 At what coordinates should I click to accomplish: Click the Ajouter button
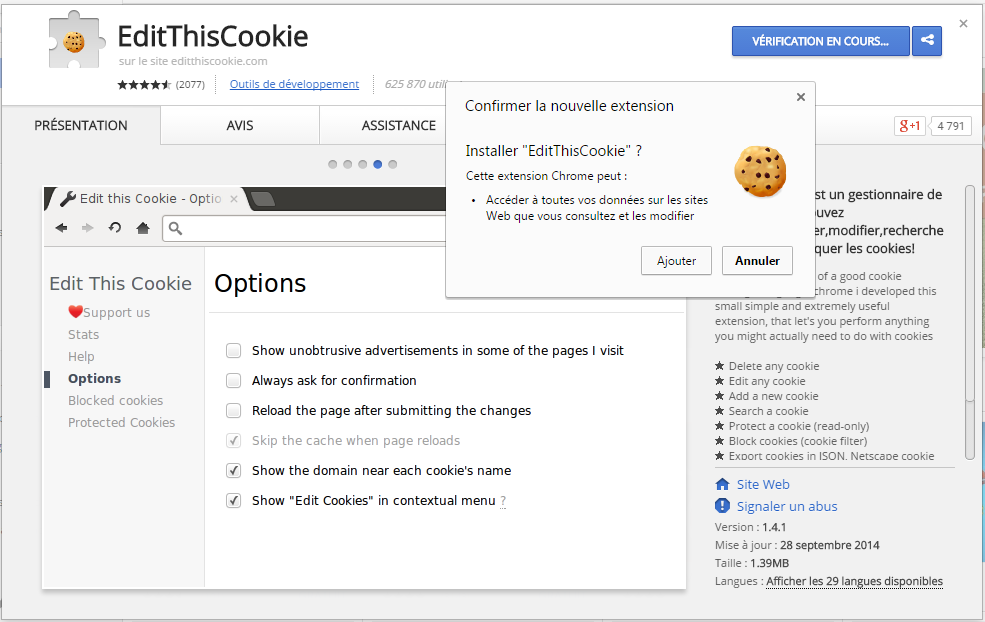coord(676,261)
